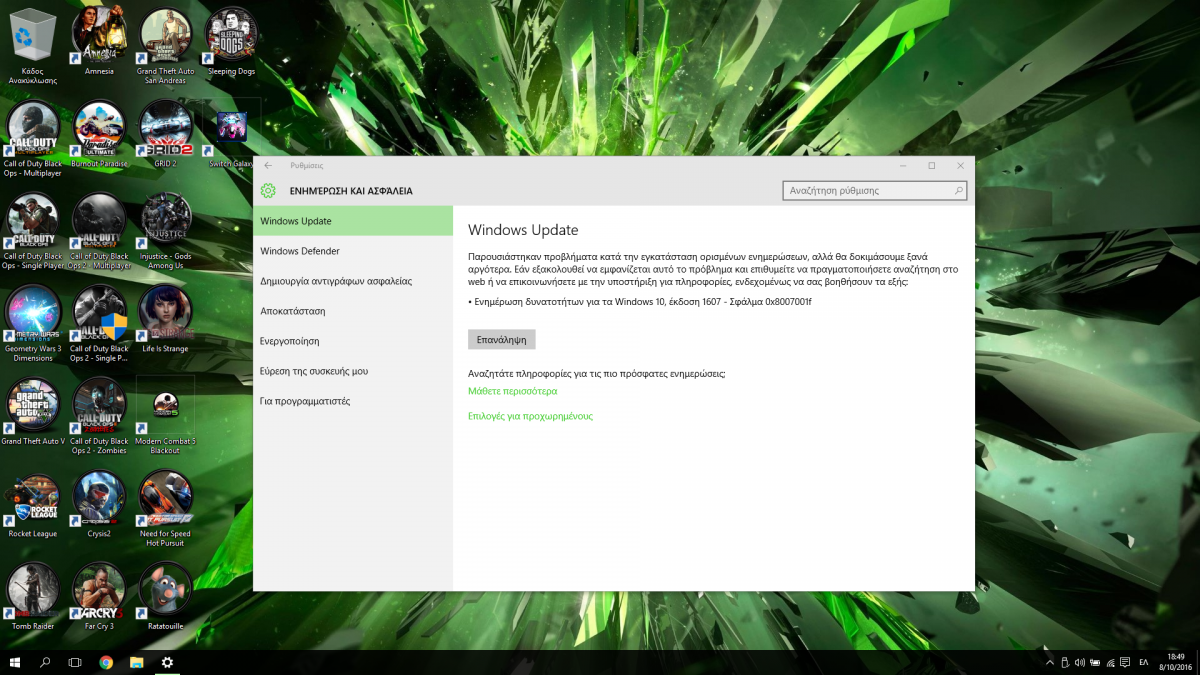Click the update error 0x8007001f text
1200x675 pixels.
click(x=640, y=301)
